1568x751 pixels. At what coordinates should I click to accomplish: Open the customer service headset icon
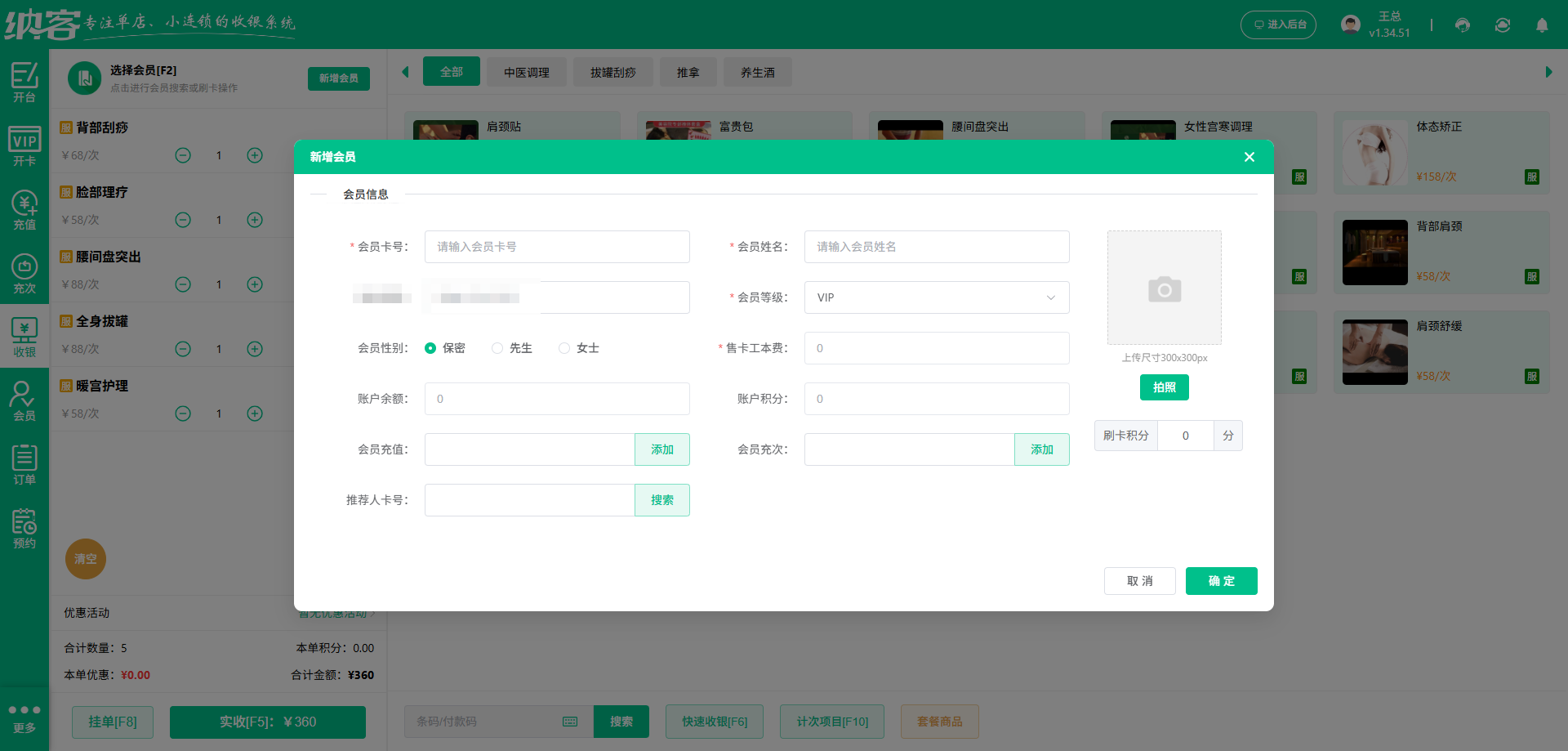click(x=1462, y=25)
